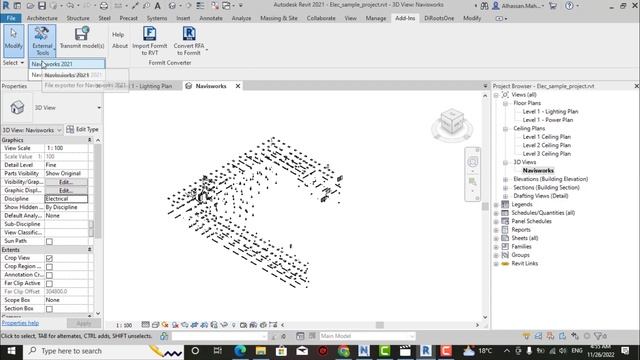
Task: Uncheck the Crop View checkbox
Action: coord(49,258)
